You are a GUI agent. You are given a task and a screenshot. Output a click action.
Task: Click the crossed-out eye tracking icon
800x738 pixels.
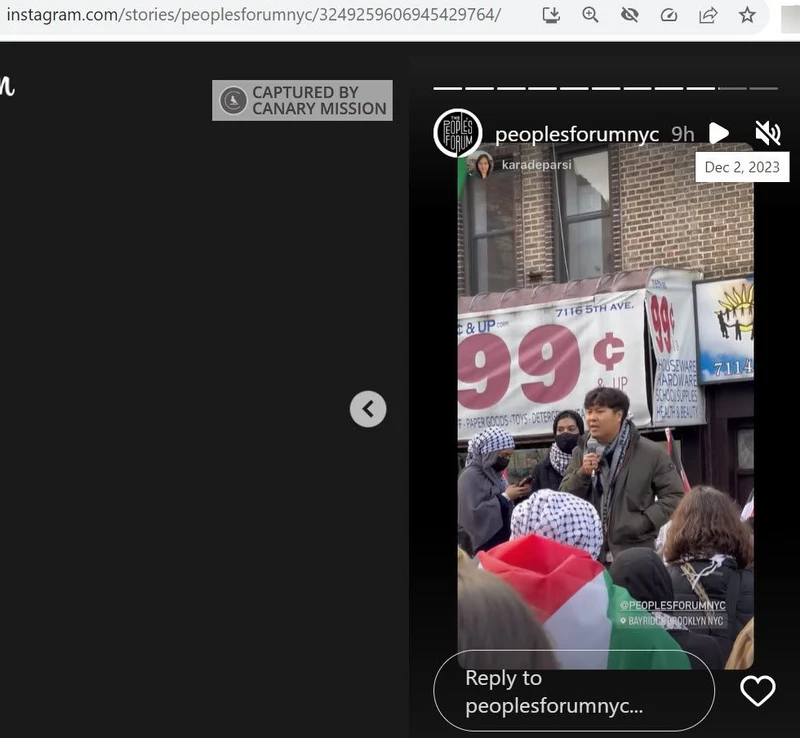pyautogui.click(x=629, y=15)
